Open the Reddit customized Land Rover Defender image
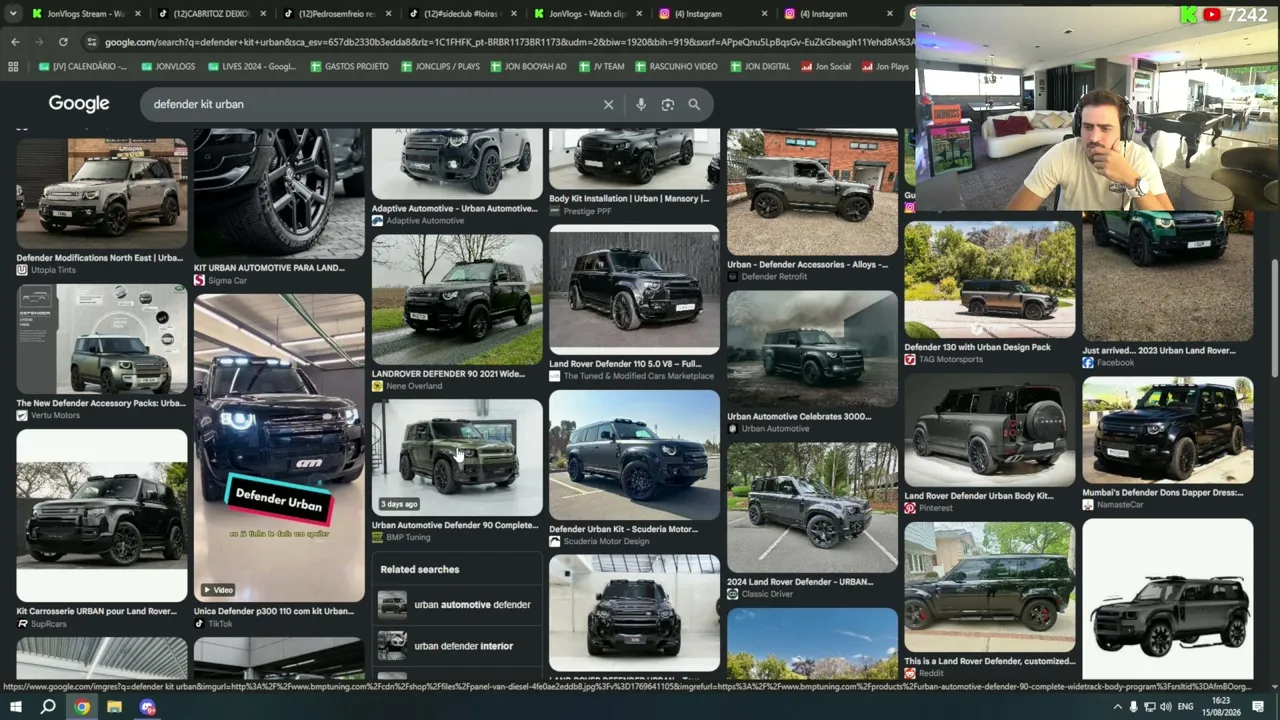Viewport: 1280px width, 720px height. pos(990,587)
